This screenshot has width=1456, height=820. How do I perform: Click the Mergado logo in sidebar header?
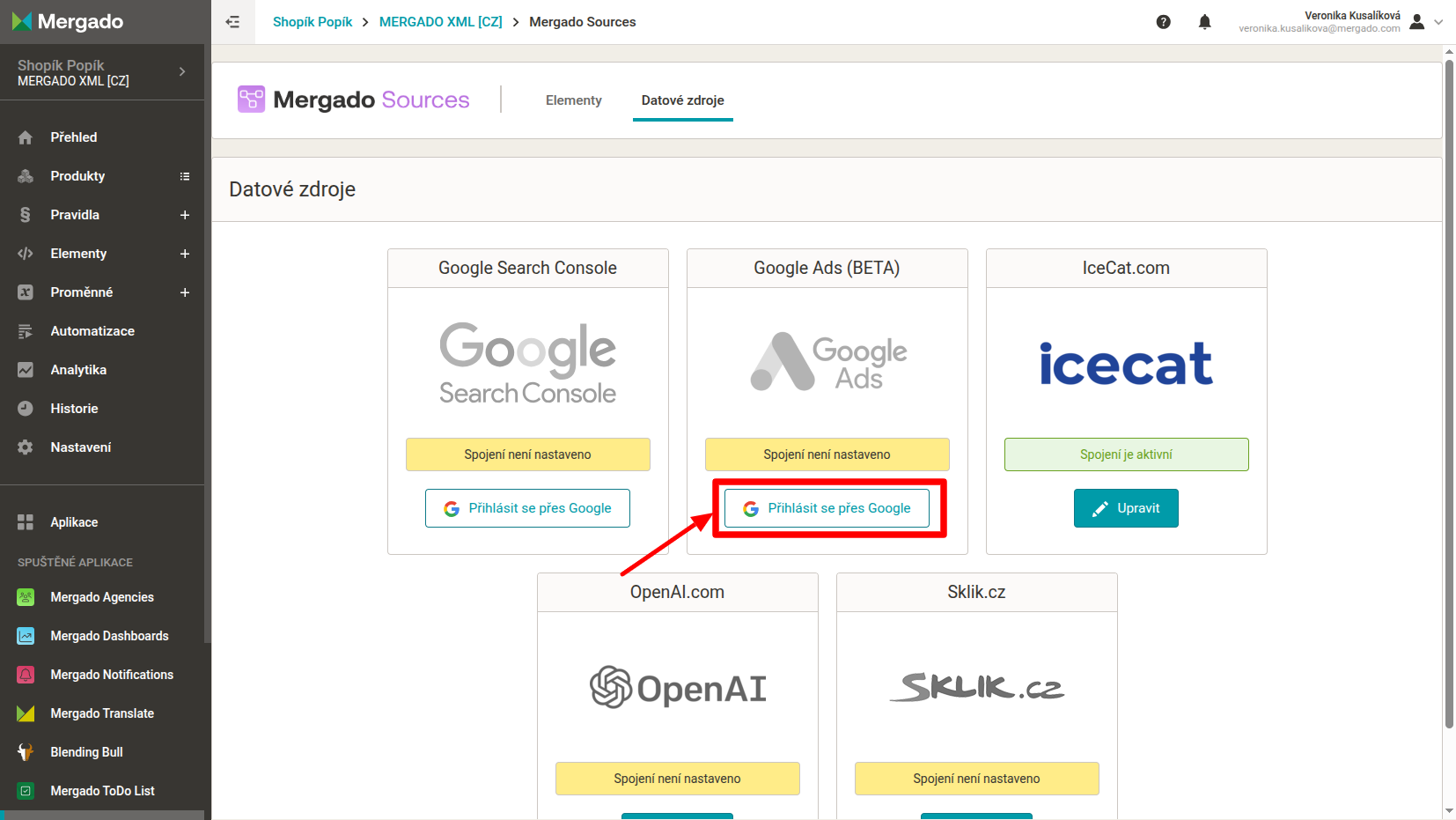point(68,21)
